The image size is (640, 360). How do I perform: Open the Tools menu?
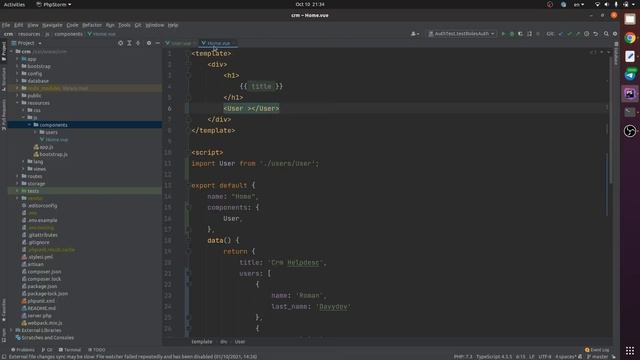click(x=124, y=25)
